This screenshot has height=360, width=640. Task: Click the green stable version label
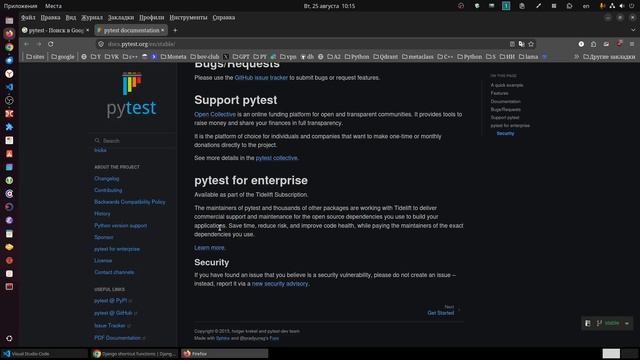coord(611,323)
